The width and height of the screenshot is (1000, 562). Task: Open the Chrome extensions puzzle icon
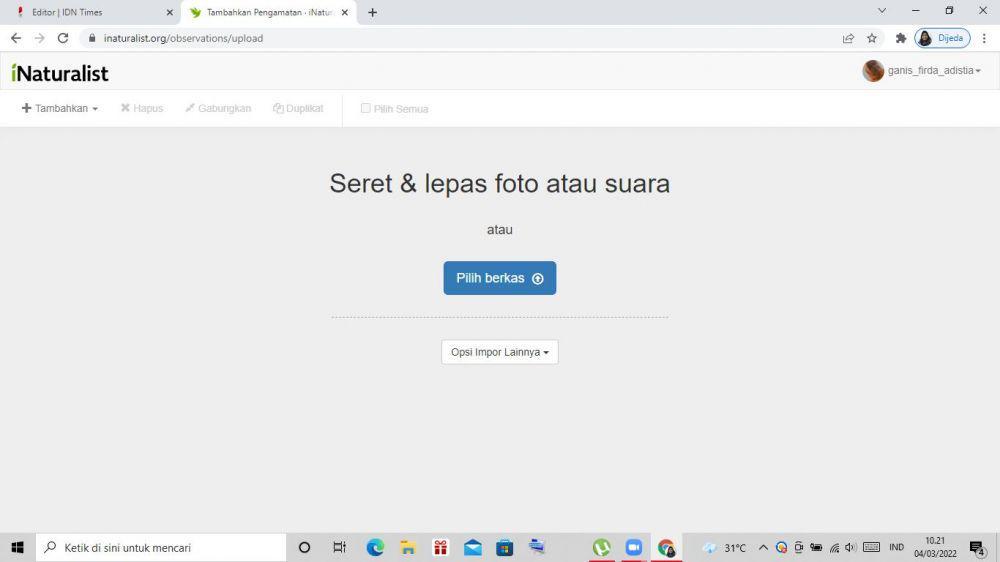tap(901, 38)
